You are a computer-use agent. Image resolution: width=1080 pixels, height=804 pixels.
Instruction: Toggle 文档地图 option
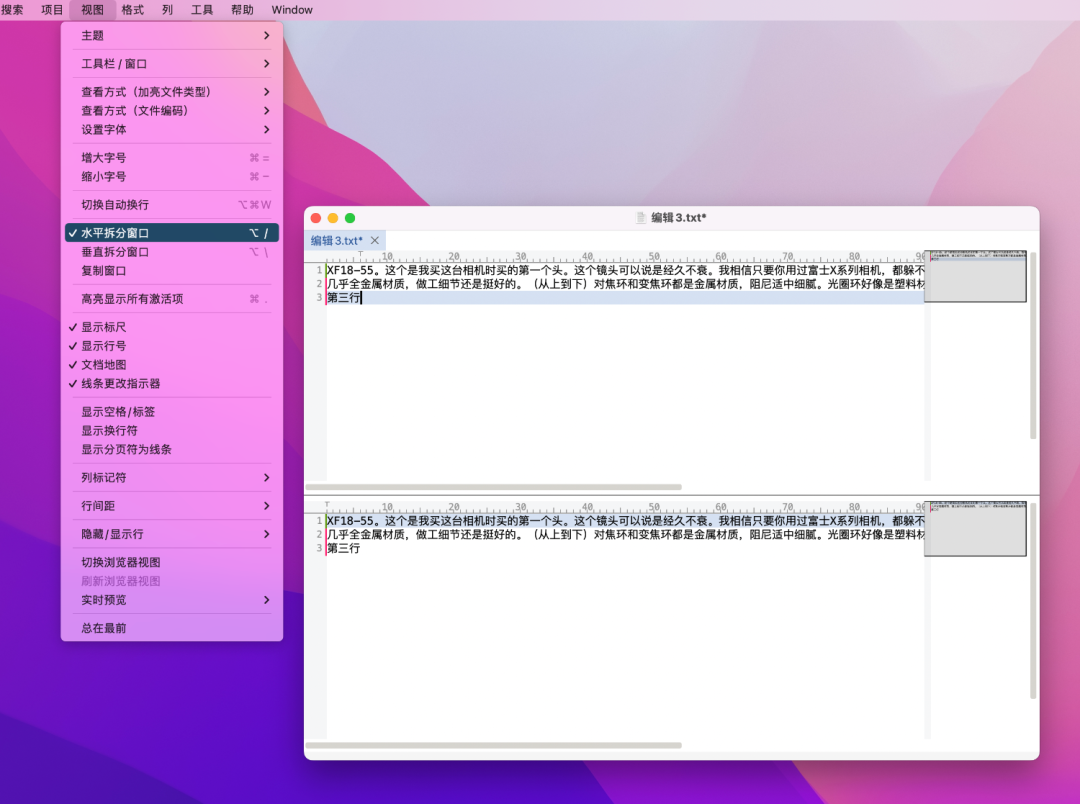click(172, 364)
